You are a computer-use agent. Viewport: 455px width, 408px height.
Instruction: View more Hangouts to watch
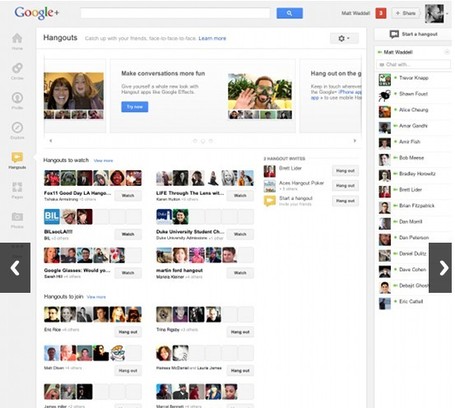tap(103, 161)
